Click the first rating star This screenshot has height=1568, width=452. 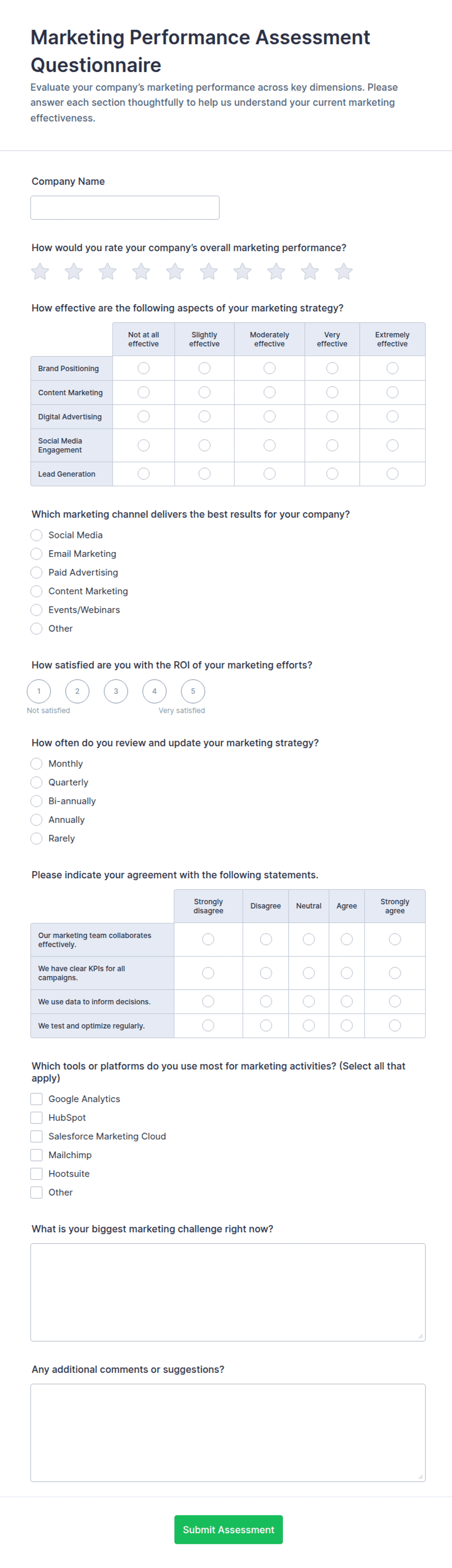(x=40, y=271)
